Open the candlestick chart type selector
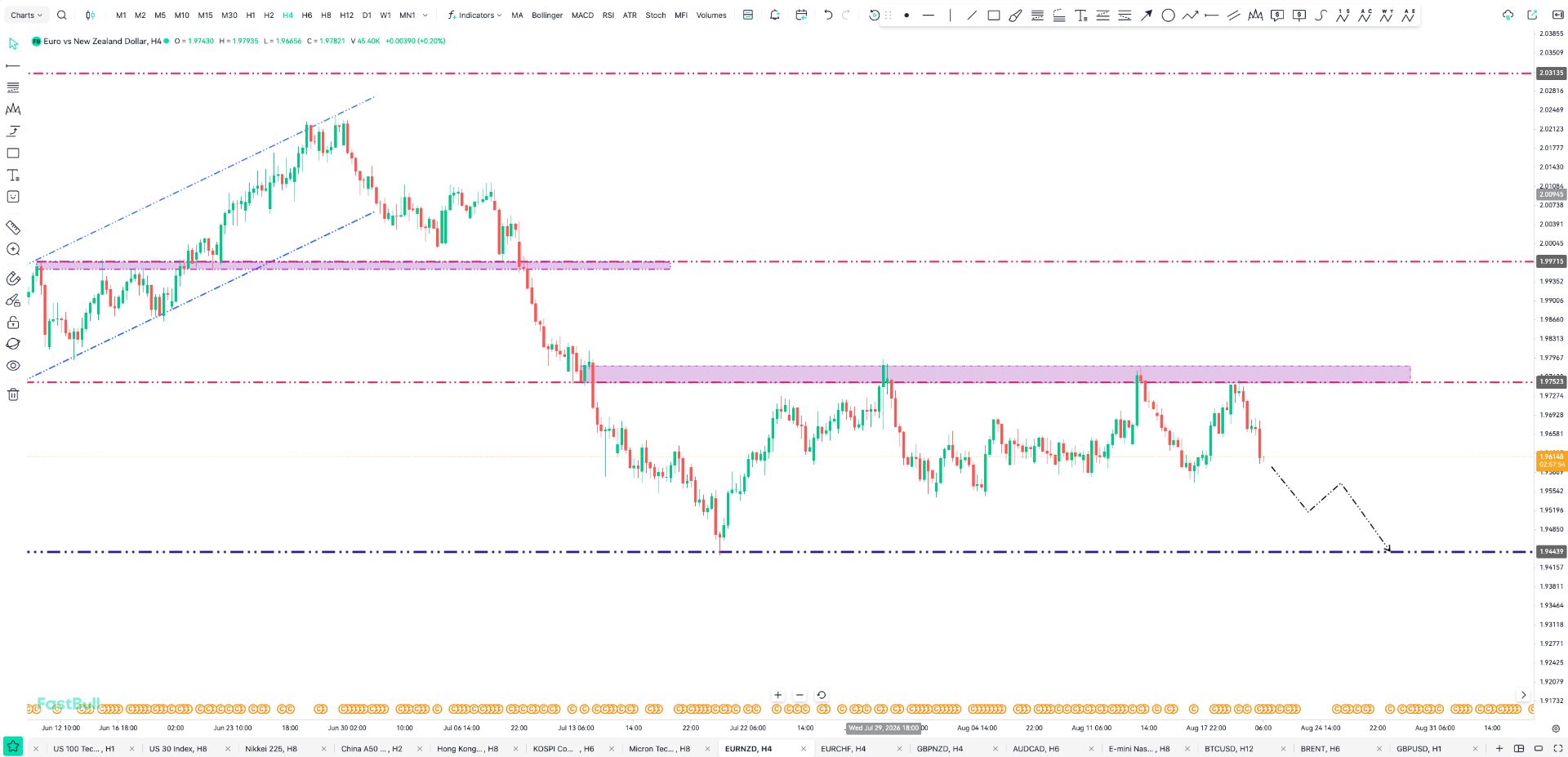The width and height of the screenshot is (1568, 757). click(91, 15)
